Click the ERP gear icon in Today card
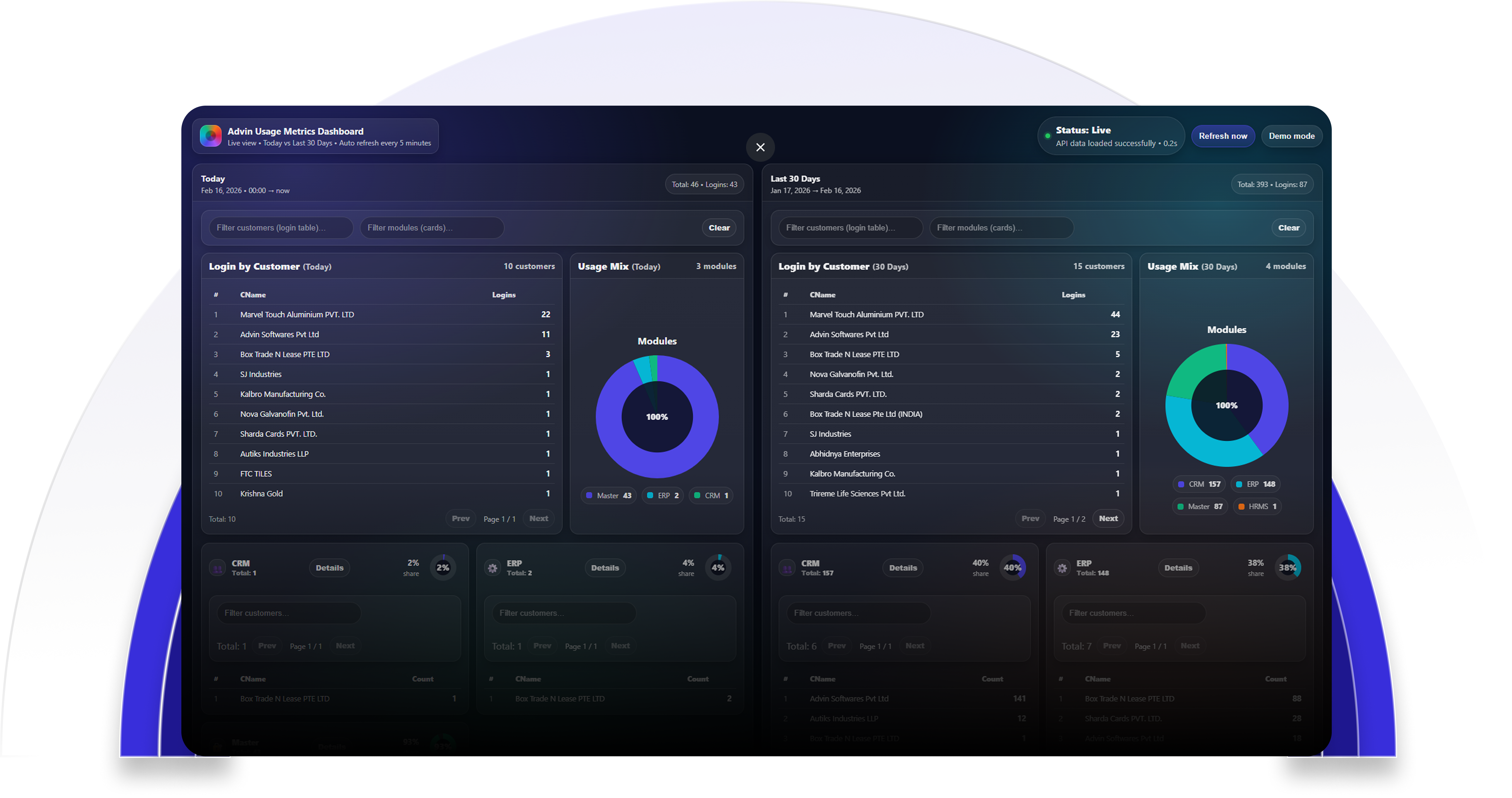The image size is (1512, 798). 492,568
